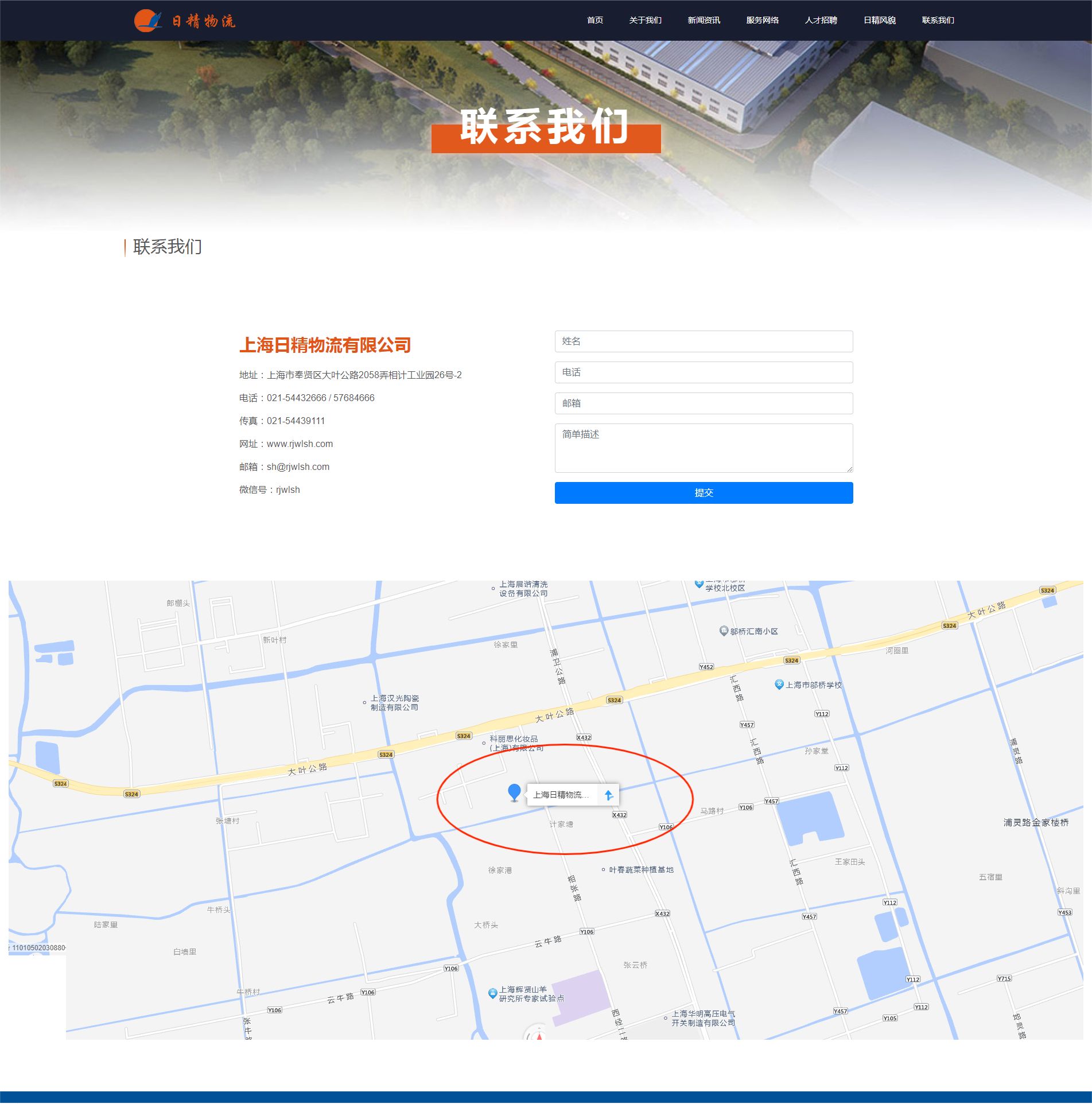This screenshot has width=1092, height=1104.
Task: Click the 上海辉贤山羊研究所 map marker icon
Action: point(492,993)
